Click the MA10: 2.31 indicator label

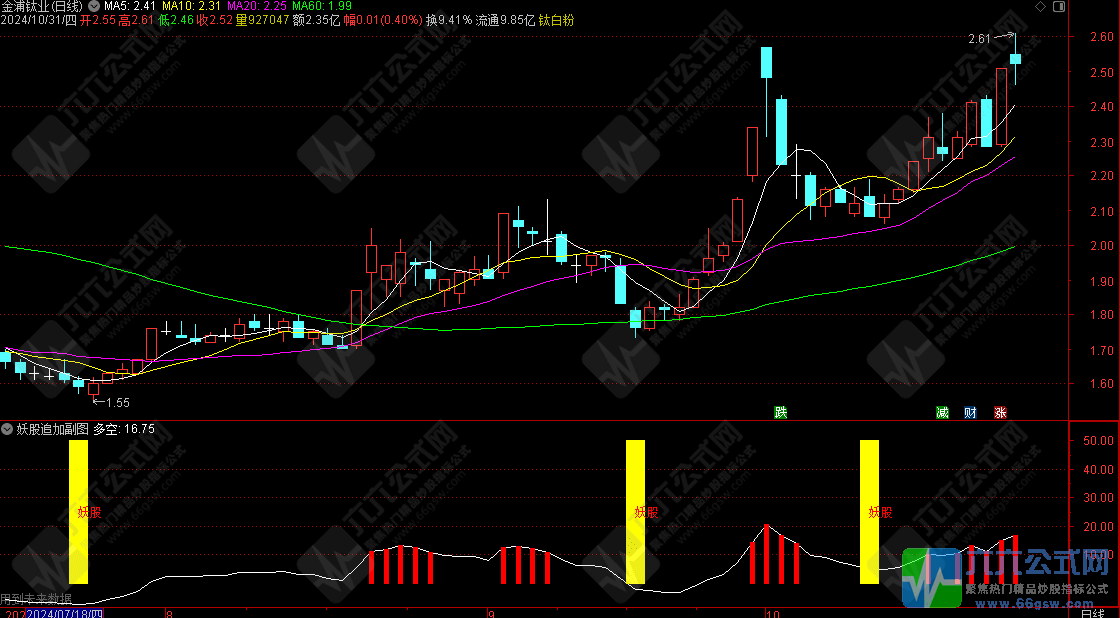191,6
